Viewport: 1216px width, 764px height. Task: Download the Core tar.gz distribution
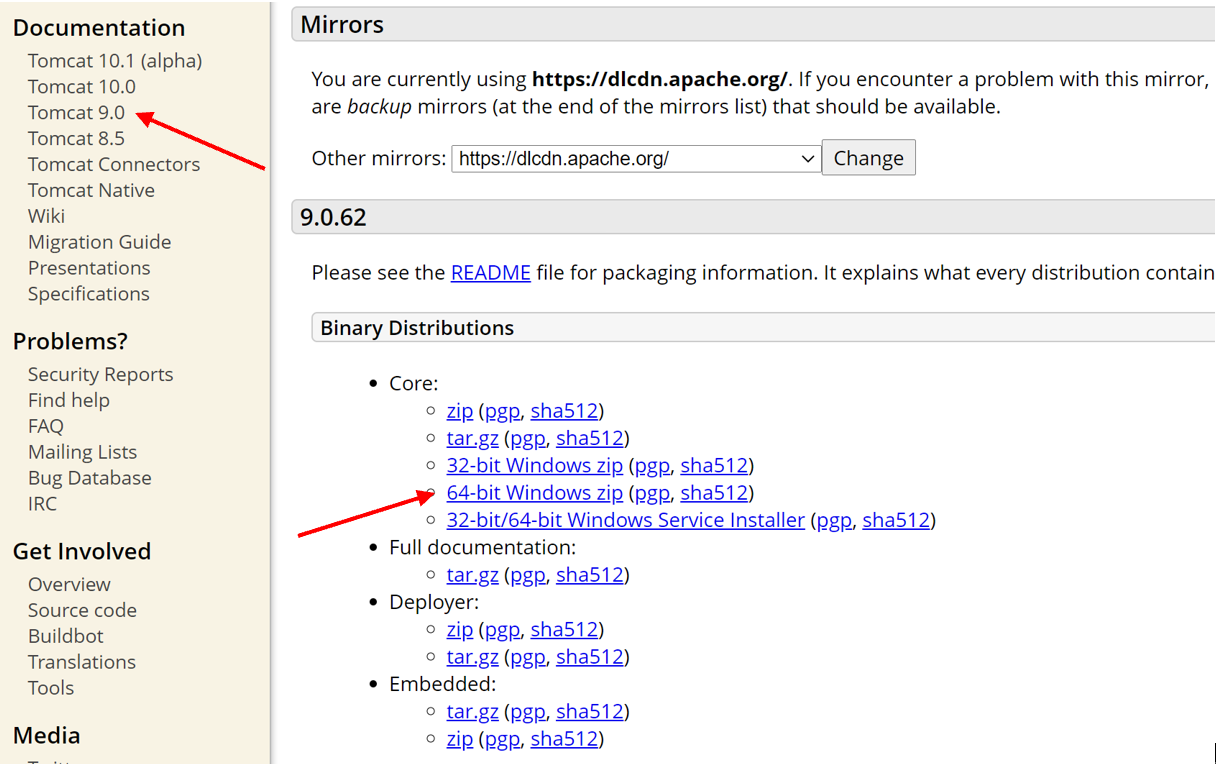473,438
